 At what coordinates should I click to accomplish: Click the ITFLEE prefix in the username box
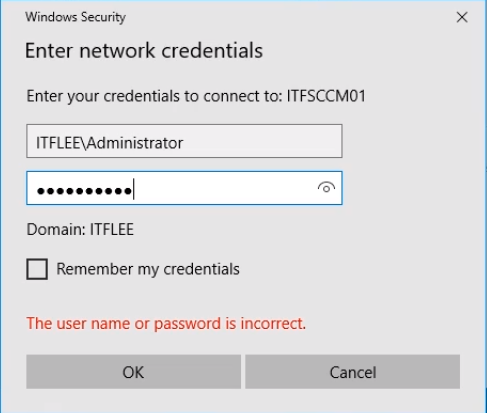point(58,143)
